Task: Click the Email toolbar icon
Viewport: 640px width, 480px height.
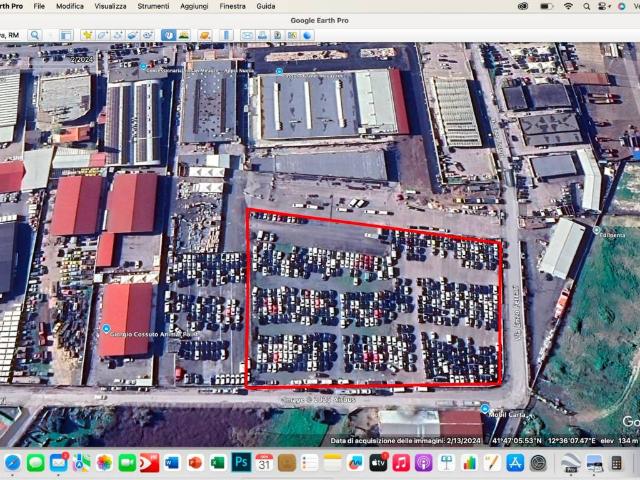Action: pos(247,35)
